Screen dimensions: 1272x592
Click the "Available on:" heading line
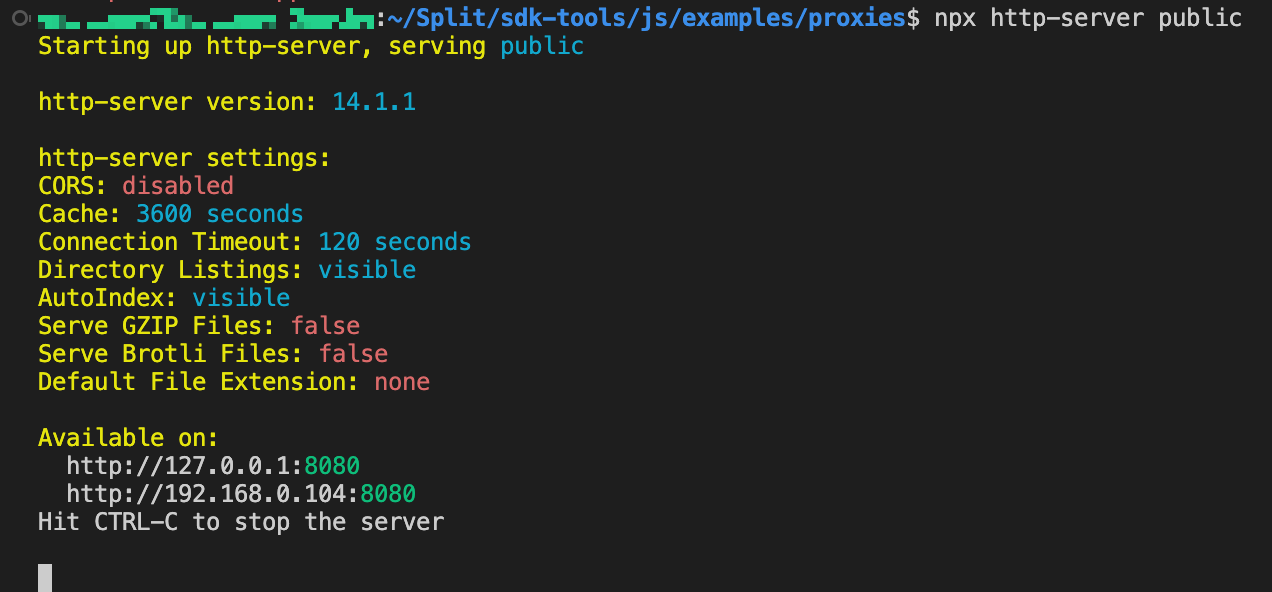pos(128,438)
